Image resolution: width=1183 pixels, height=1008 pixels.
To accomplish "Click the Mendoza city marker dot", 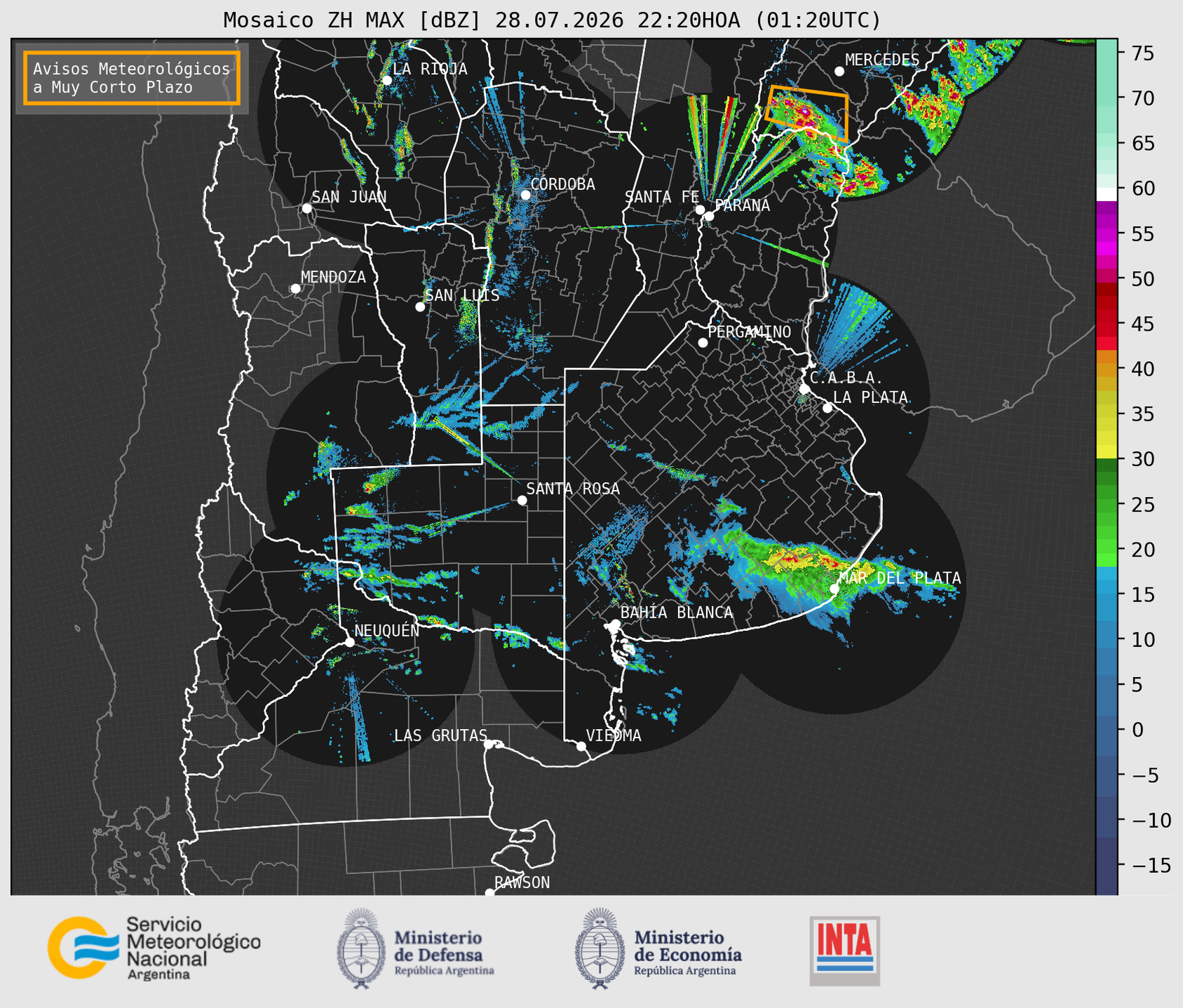I will click(x=295, y=289).
